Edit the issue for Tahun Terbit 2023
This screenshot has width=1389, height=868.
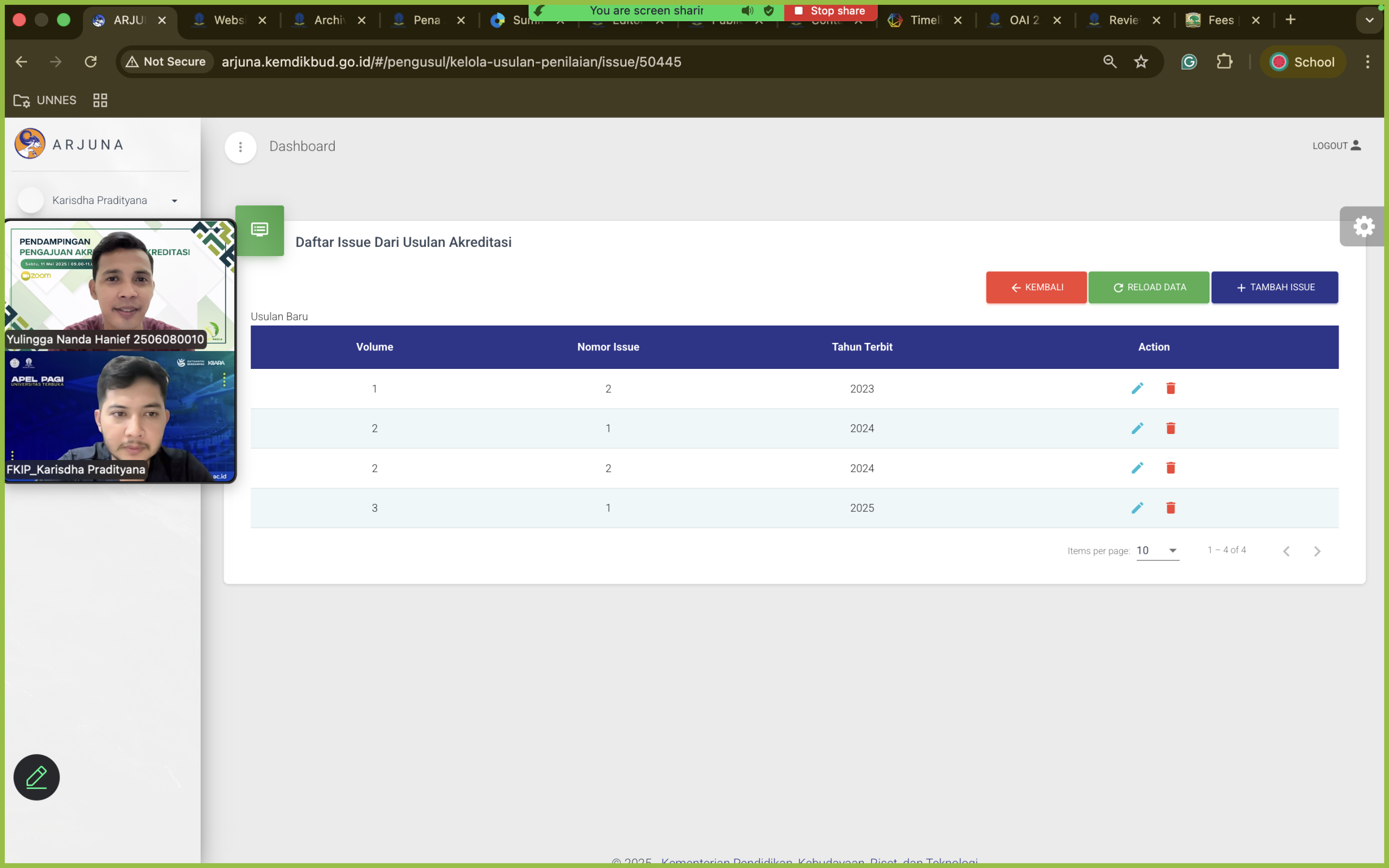(x=1138, y=388)
